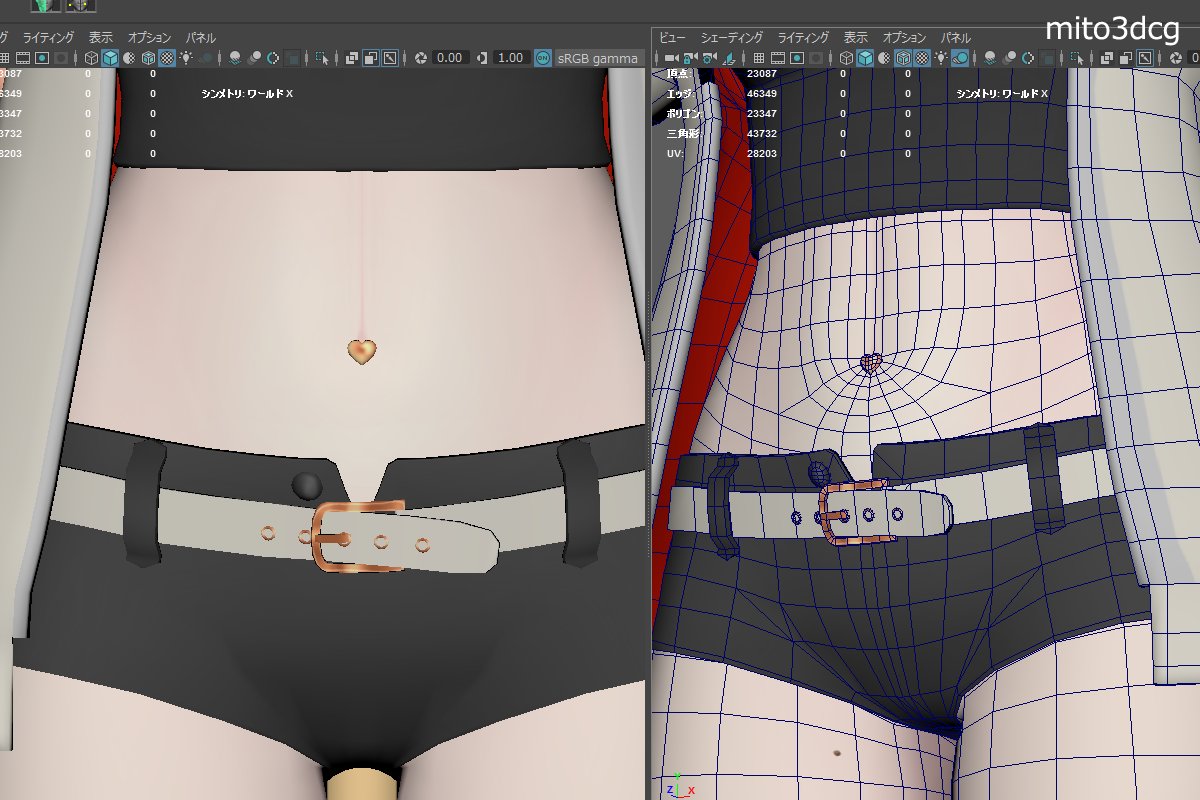1200x800 pixels.
Task: Open パネル menu in left panel
Action: [x=200, y=37]
